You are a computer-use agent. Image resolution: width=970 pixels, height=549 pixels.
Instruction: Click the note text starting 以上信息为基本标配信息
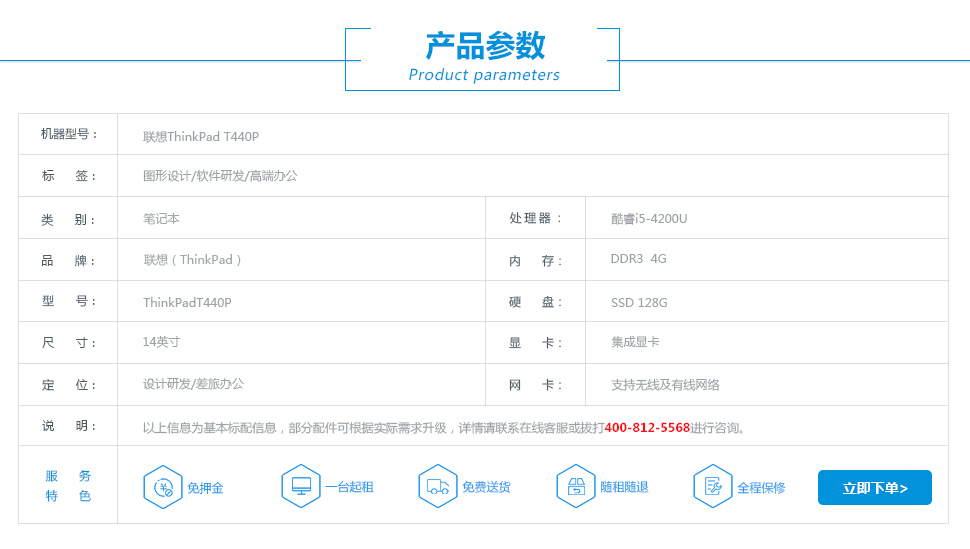(445, 428)
